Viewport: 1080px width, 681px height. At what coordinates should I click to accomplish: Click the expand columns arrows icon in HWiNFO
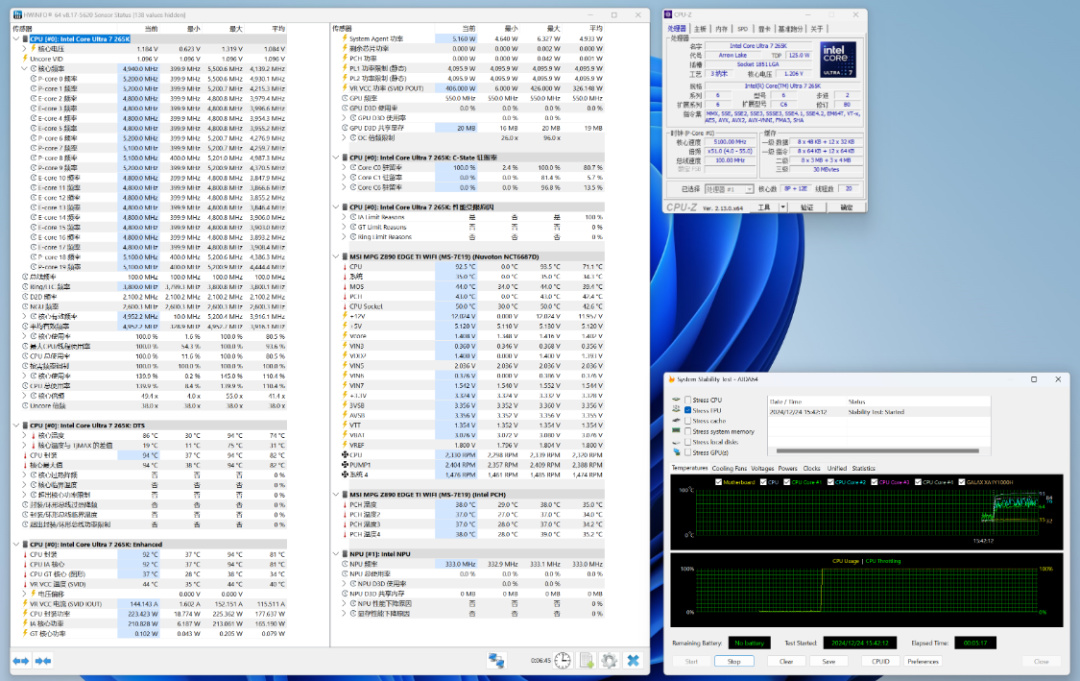pyautogui.click(x=20, y=660)
